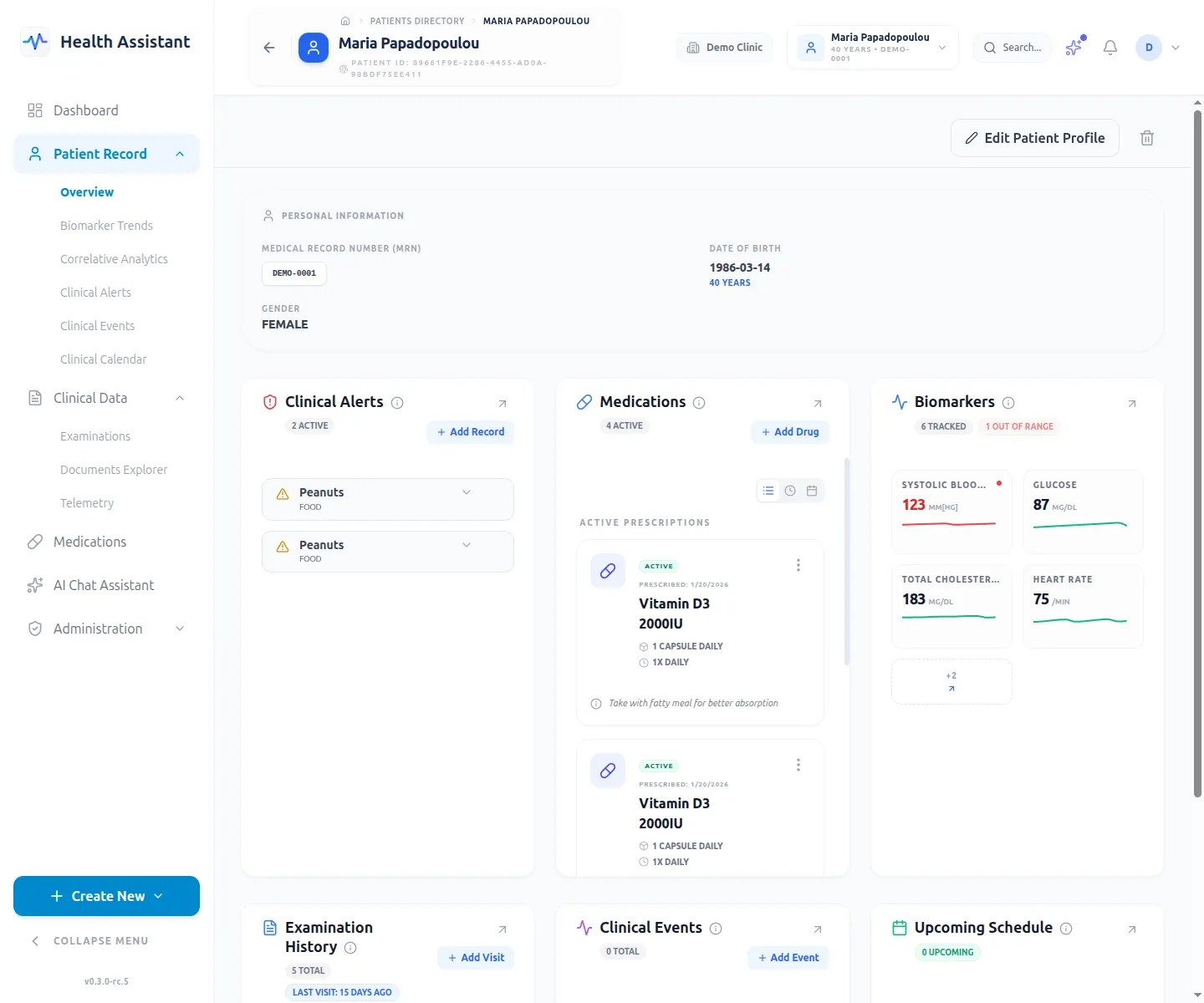Show info tooltip for Clinical Events

(x=716, y=929)
